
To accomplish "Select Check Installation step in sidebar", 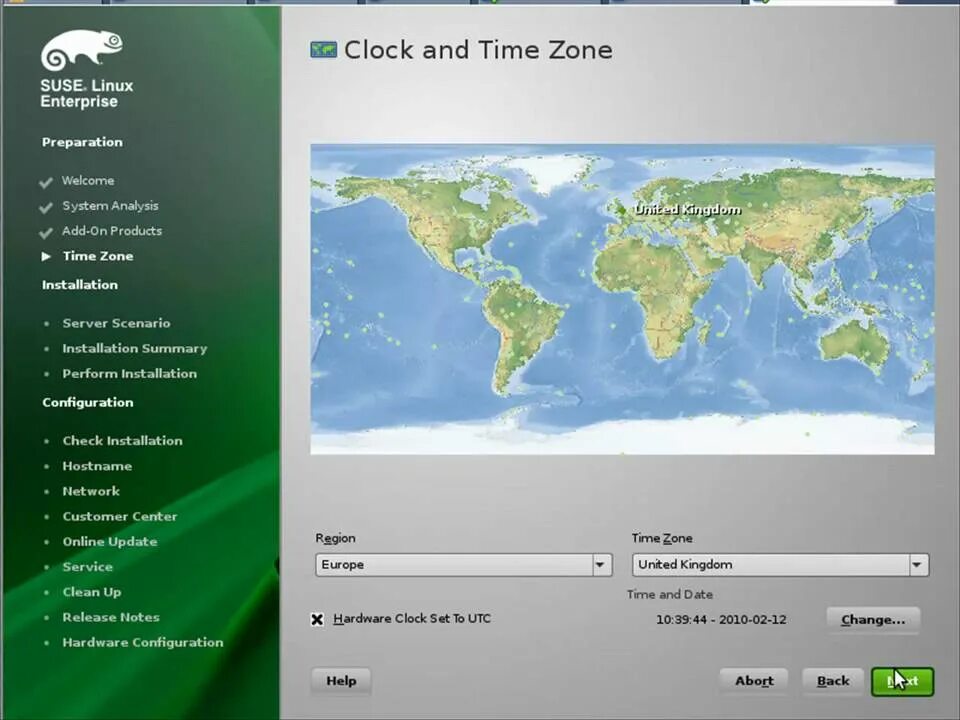I will [122, 441].
